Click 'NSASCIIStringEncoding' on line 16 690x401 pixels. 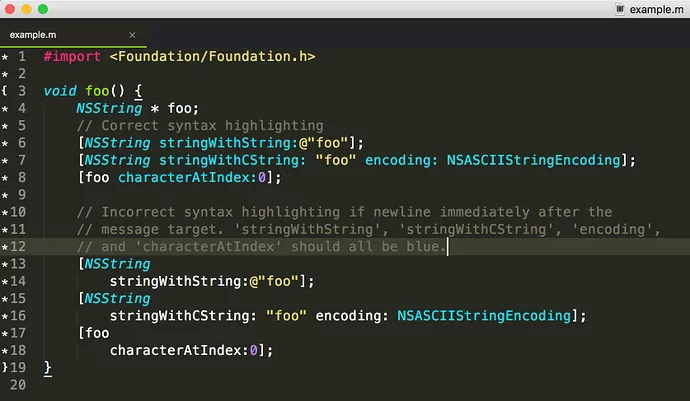(x=484, y=316)
